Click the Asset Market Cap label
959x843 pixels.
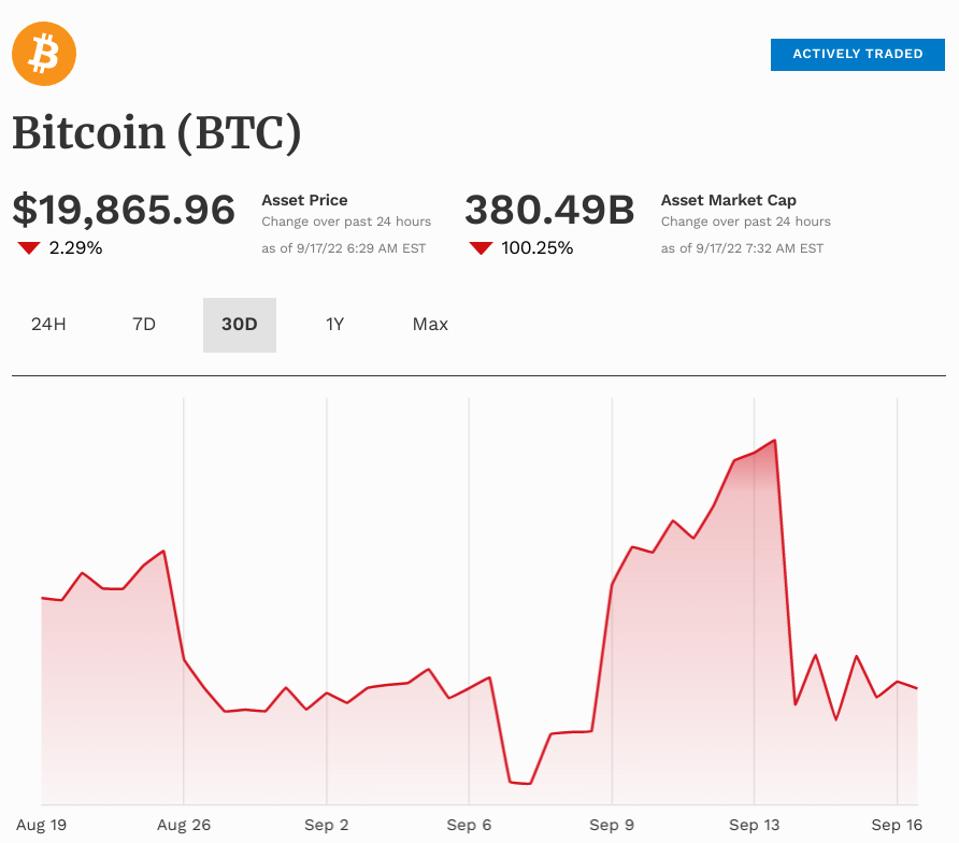pos(729,200)
